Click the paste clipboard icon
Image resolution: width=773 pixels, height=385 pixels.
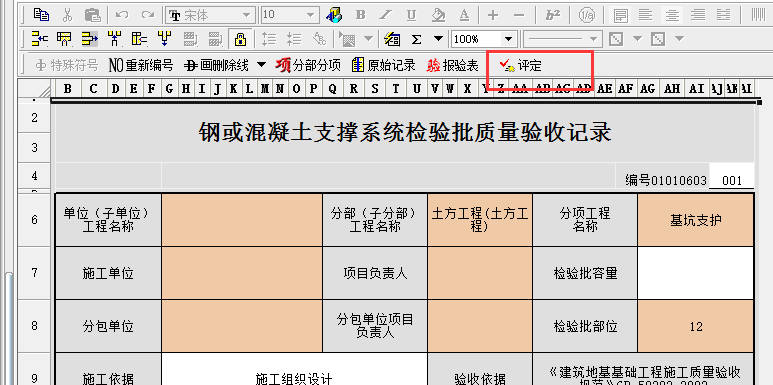click(x=92, y=14)
